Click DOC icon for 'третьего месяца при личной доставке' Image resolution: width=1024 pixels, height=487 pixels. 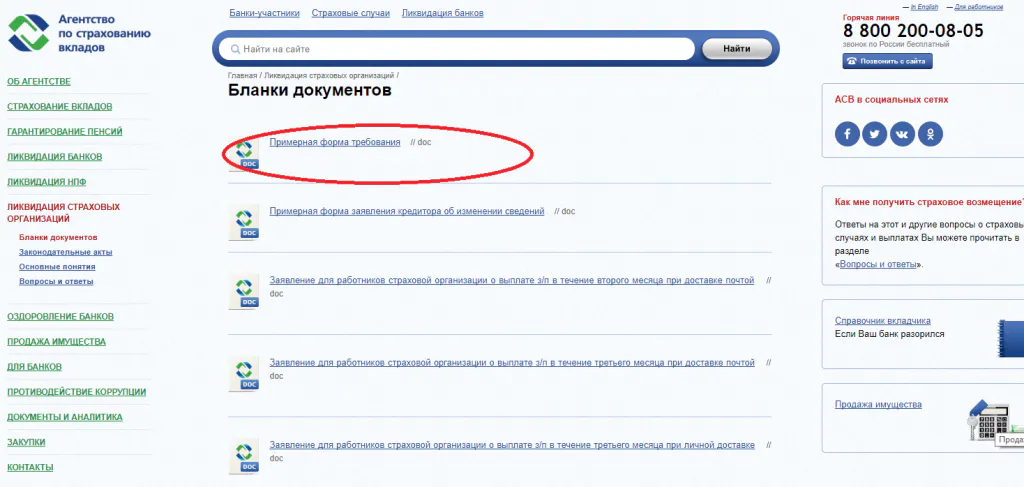click(244, 457)
